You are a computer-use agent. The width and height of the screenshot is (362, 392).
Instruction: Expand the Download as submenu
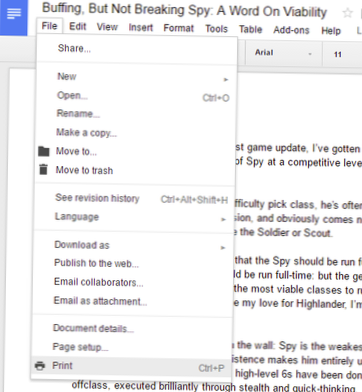point(133,245)
